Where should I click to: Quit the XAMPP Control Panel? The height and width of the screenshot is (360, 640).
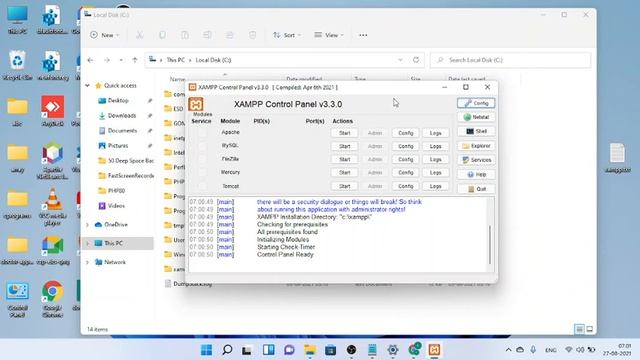click(476, 189)
